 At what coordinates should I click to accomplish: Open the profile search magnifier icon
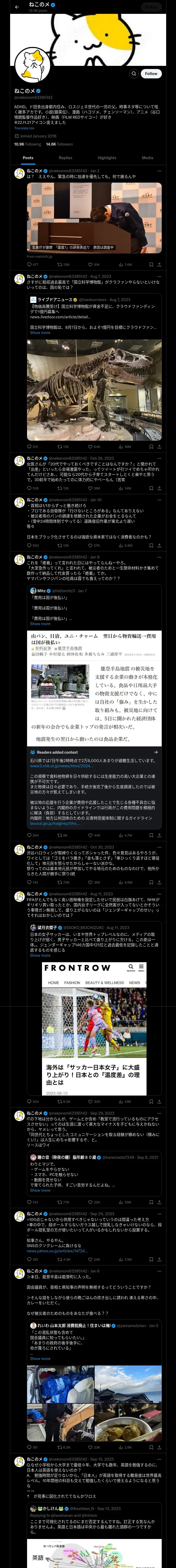tap(133, 74)
